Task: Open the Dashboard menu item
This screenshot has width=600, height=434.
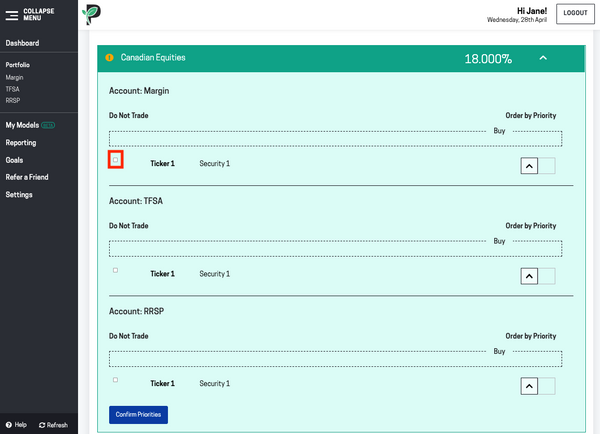Action: (x=22, y=43)
